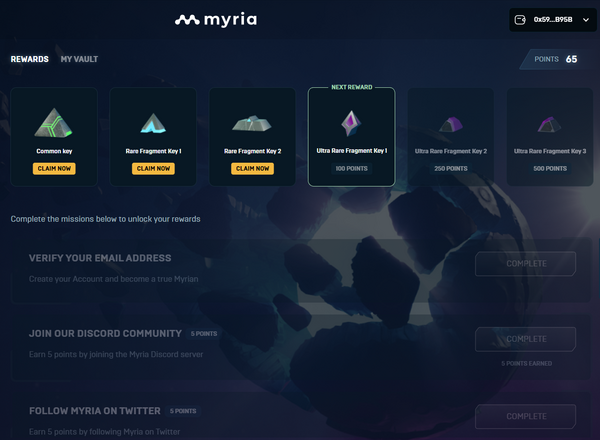Image resolution: width=600 pixels, height=440 pixels.
Task: Claim the Rare Fragment Key 1 reward
Action: 153,169
